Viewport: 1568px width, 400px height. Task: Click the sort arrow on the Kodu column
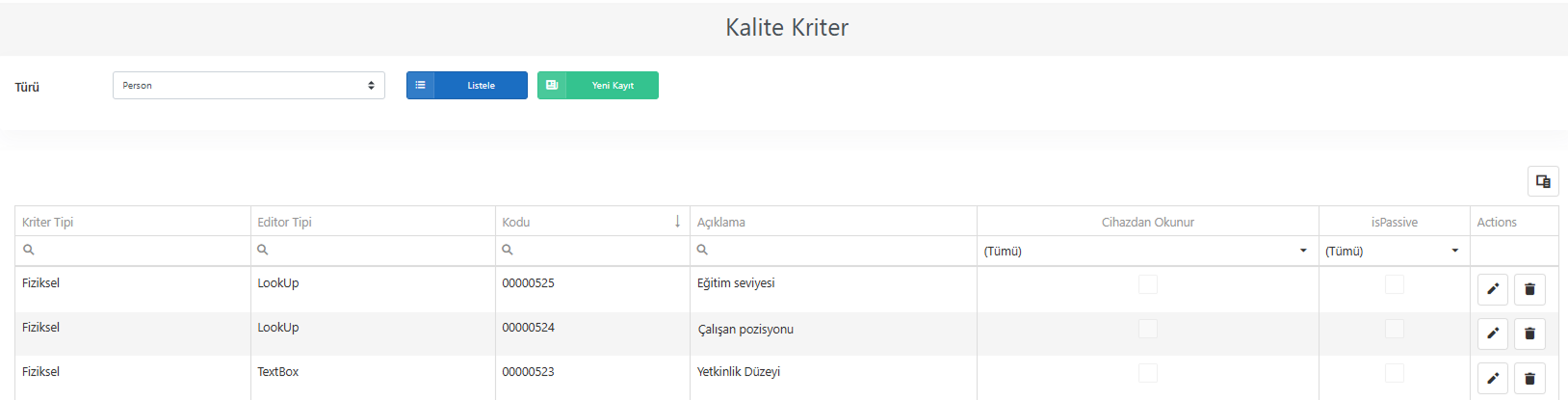(677, 222)
